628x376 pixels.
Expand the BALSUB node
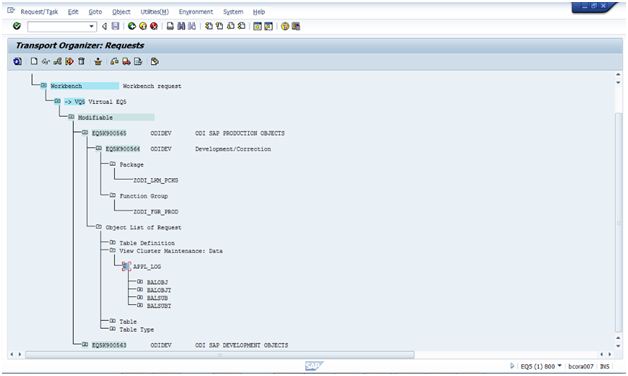(x=140, y=298)
